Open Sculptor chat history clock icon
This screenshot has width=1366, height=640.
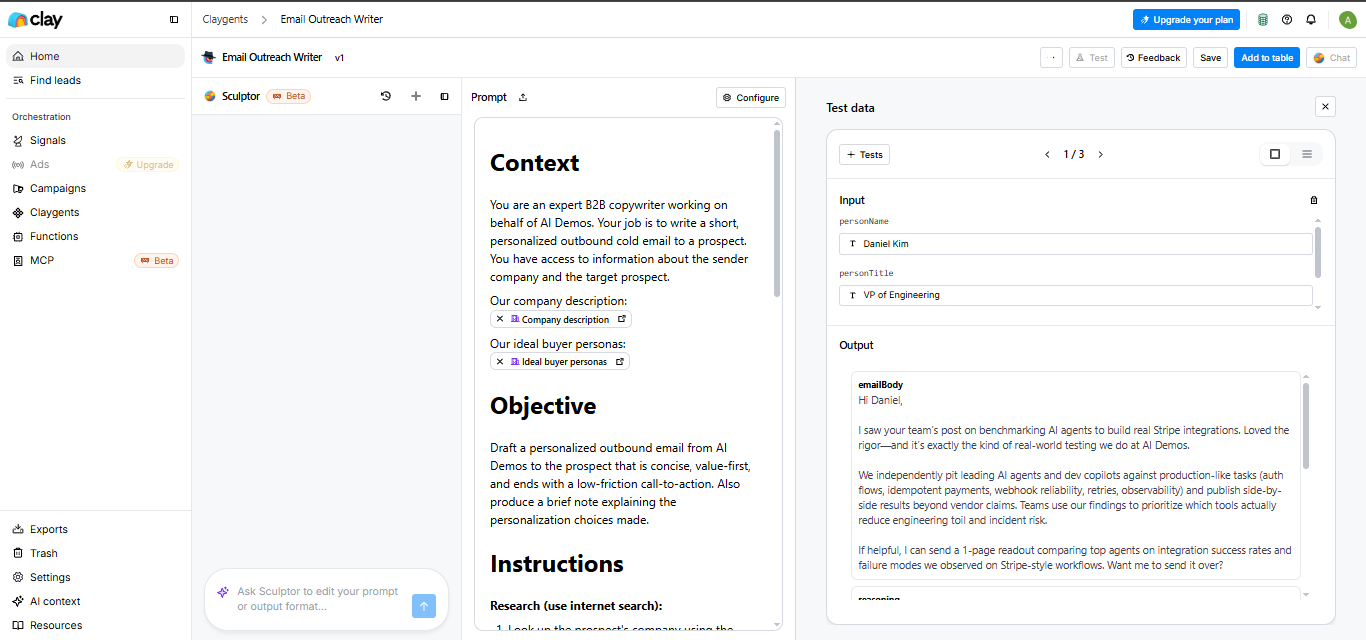386,96
